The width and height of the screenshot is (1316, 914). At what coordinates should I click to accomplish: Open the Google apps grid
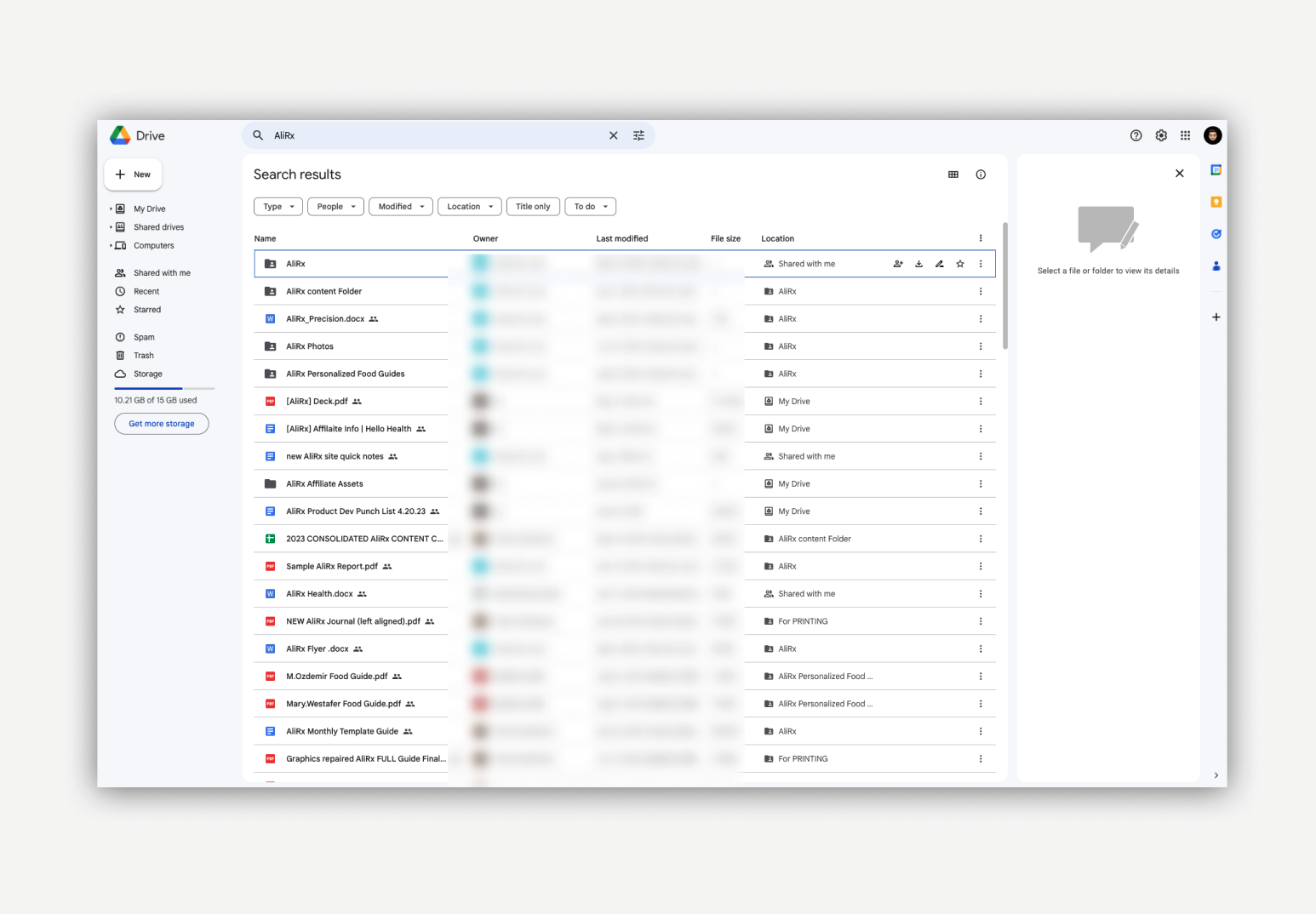tap(1185, 135)
